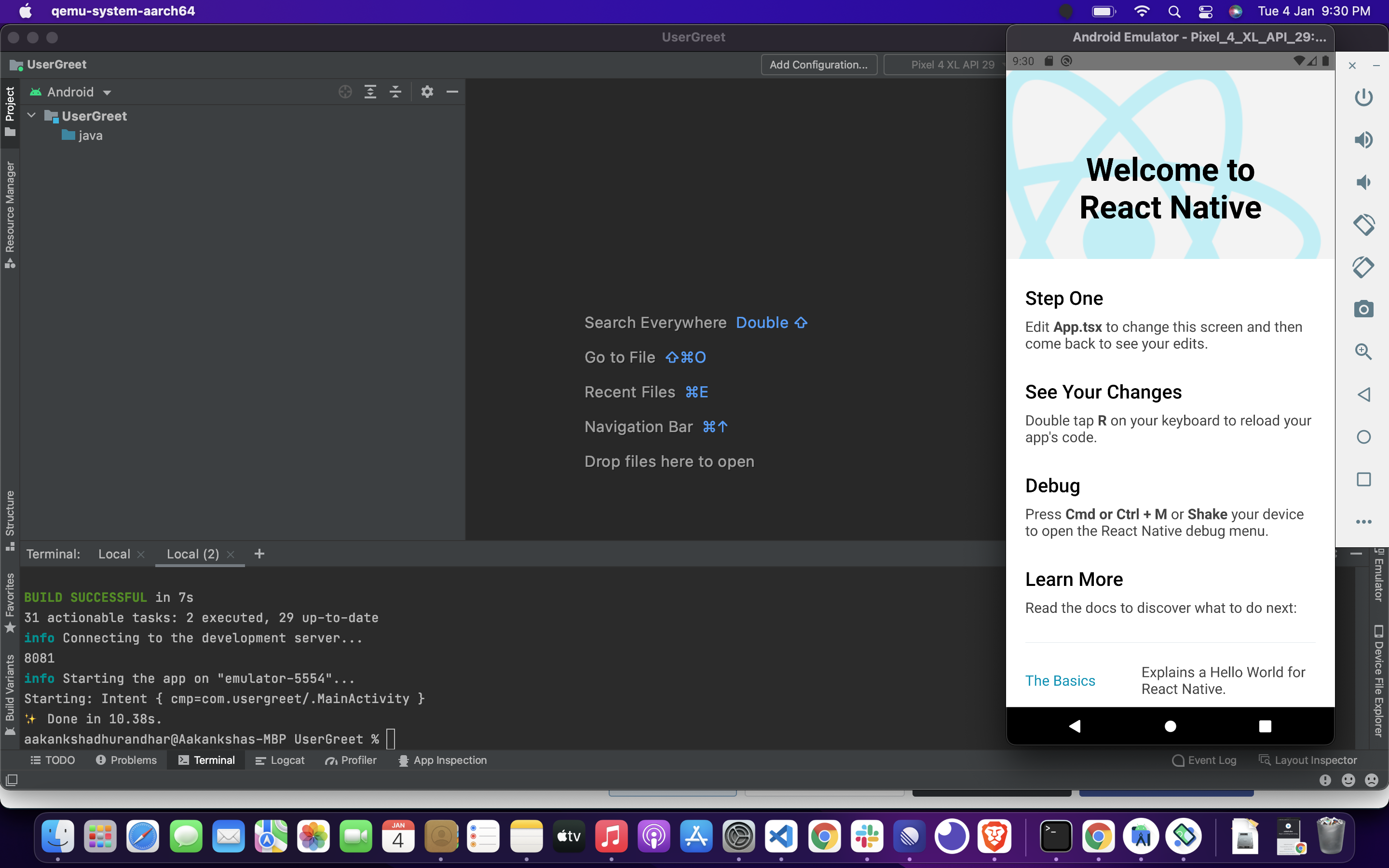
Task: Power off the emulator with power icon
Action: [1363, 97]
